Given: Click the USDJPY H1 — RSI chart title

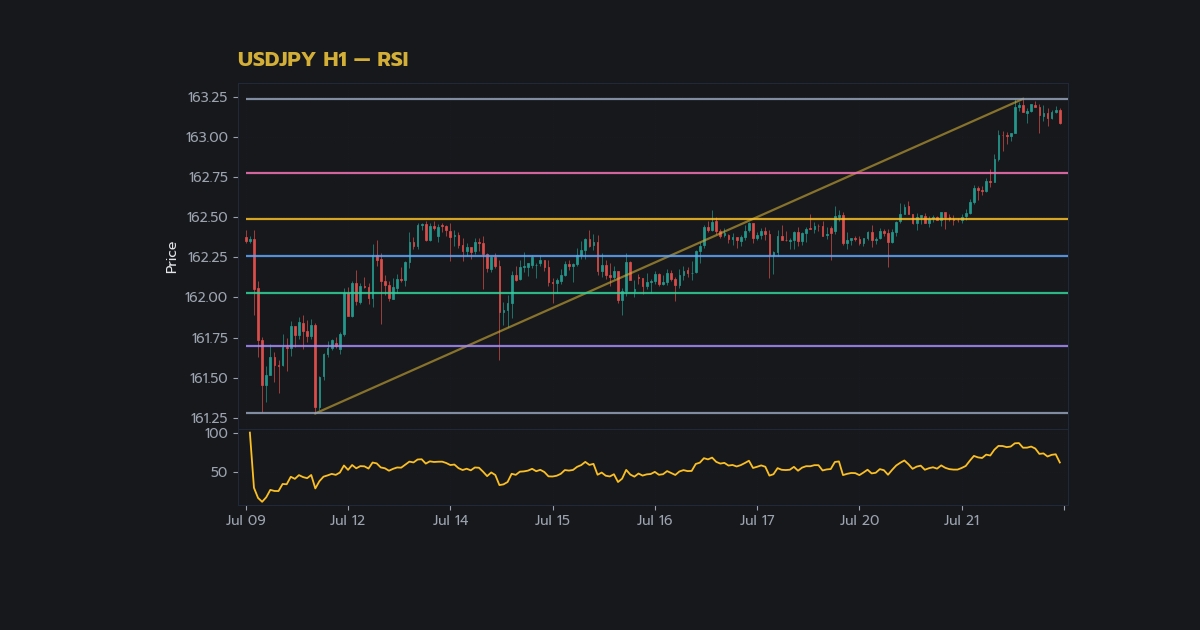Looking at the screenshot, I should click(323, 60).
